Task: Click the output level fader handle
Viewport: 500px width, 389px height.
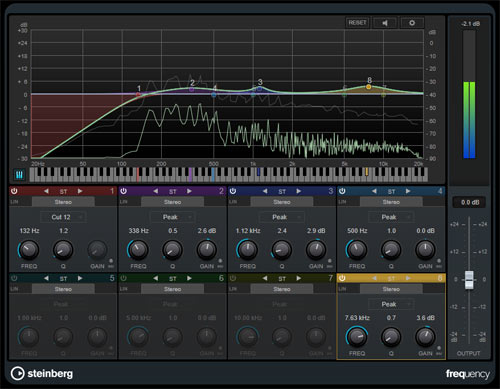Action: (469, 279)
